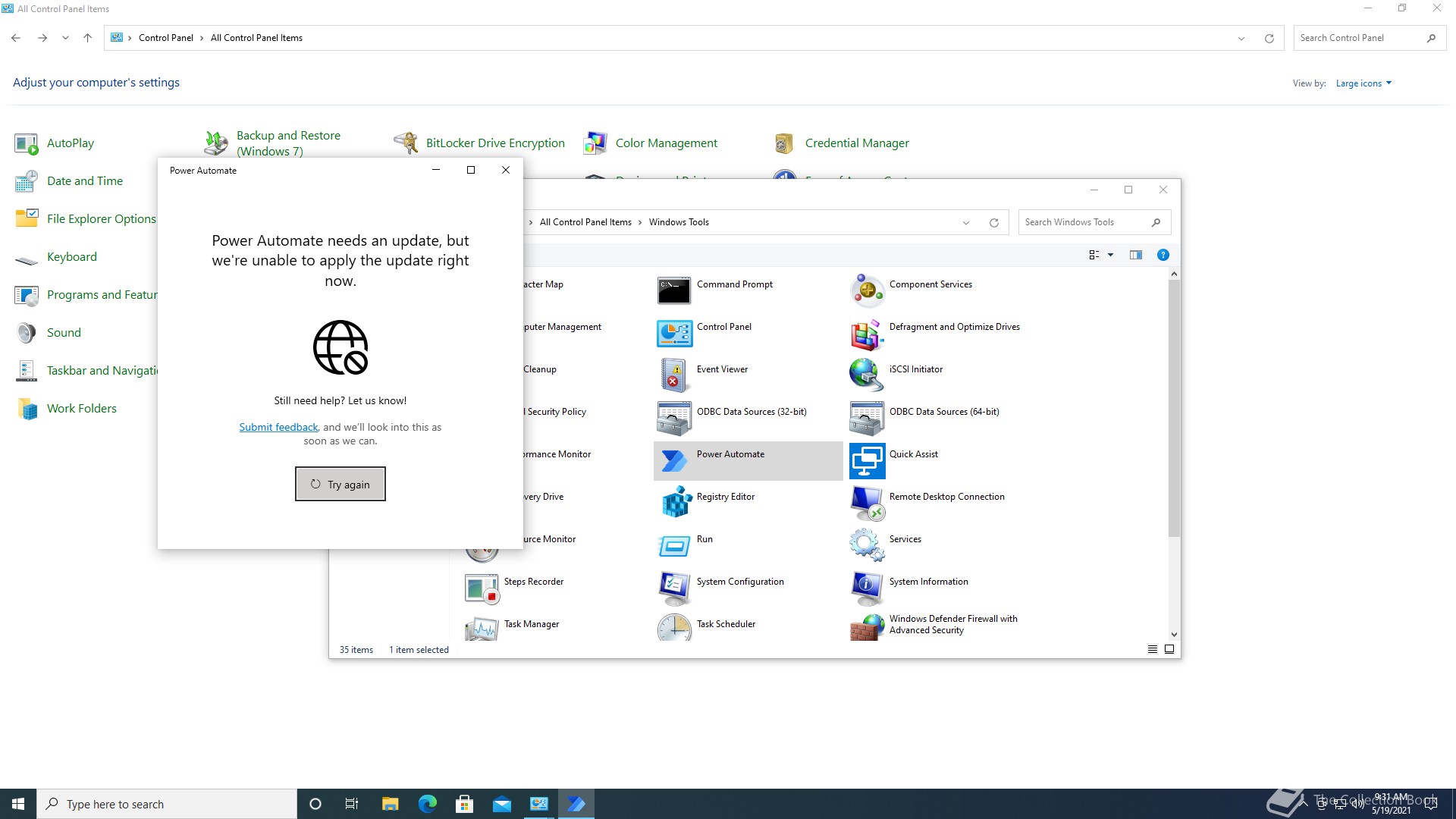The width and height of the screenshot is (1456, 819).
Task: Click All Control Panel Items breadcrumb in Windows Tools
Action: [585, 222]
